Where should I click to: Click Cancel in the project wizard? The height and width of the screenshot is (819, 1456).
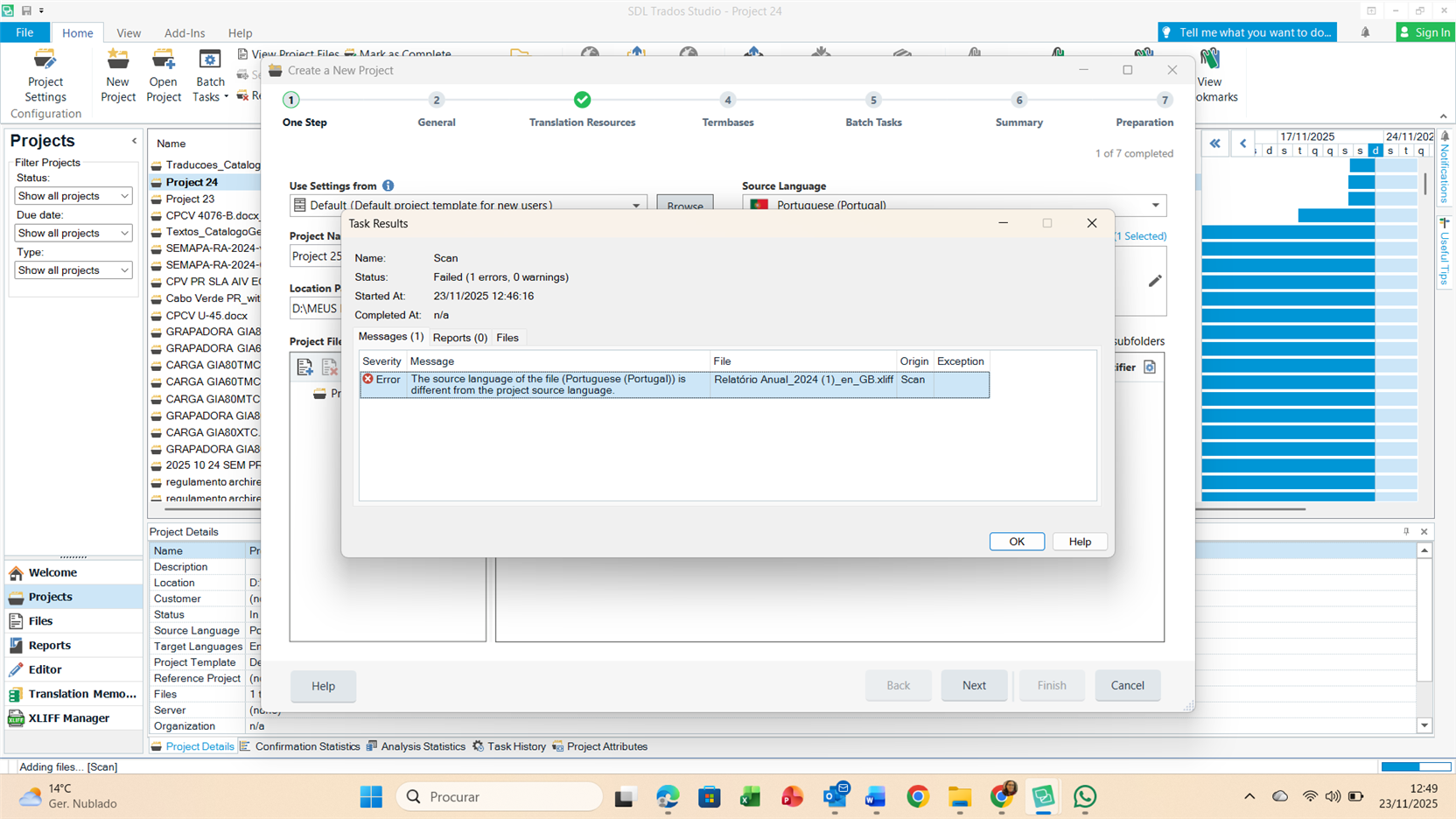[x=1127, y=685]
